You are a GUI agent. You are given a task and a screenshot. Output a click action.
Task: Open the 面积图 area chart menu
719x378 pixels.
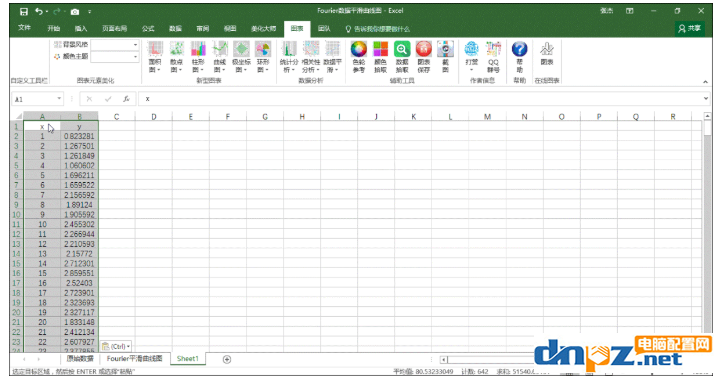pos(155,57)
